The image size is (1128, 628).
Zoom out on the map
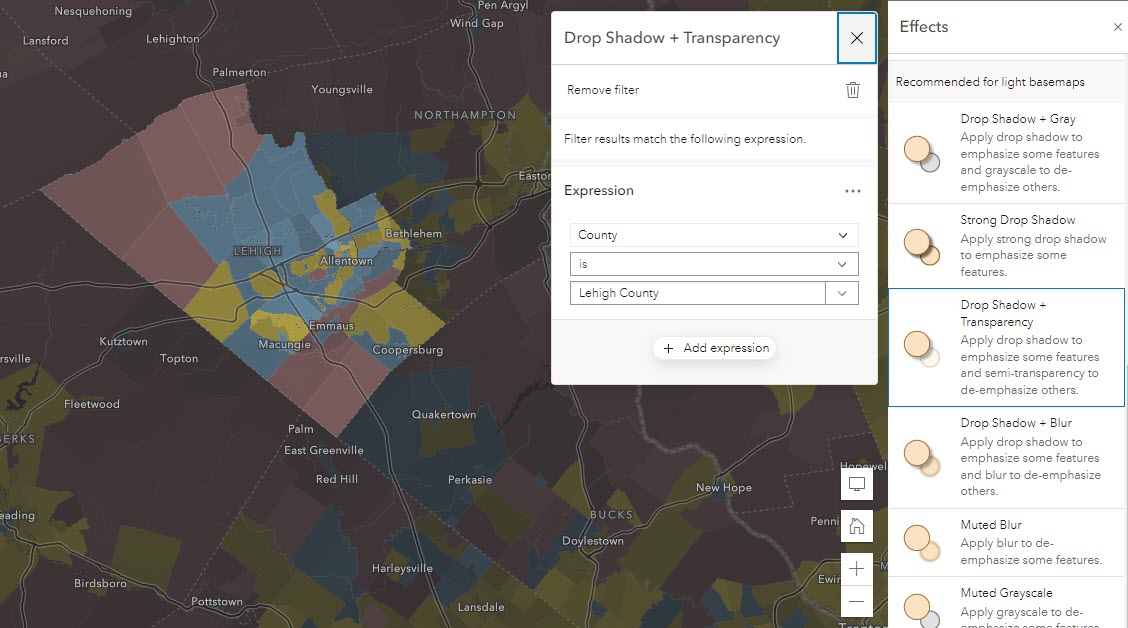(x=857, y=601)
